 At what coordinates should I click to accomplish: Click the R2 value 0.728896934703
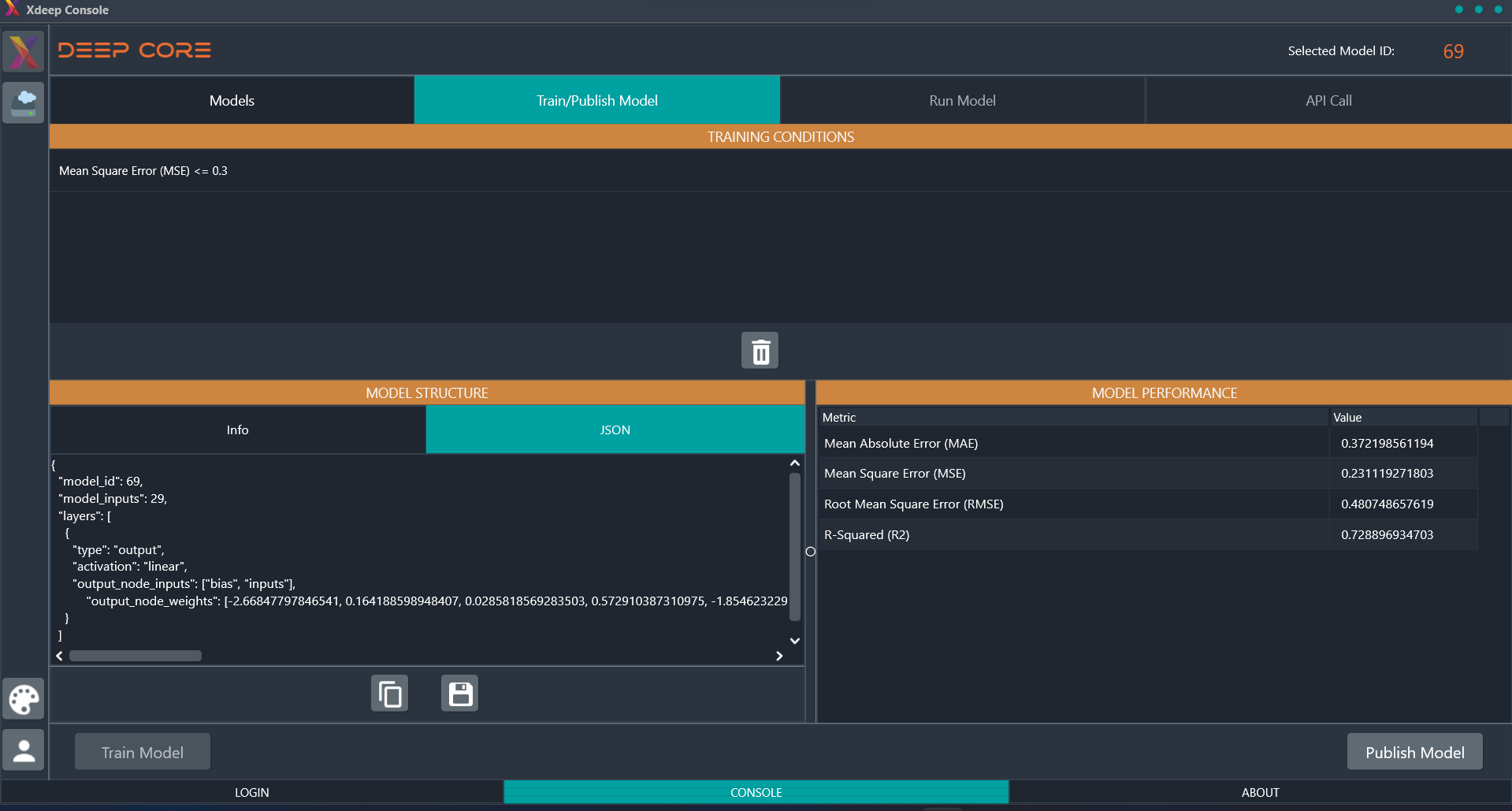[x=1387, y=534]
